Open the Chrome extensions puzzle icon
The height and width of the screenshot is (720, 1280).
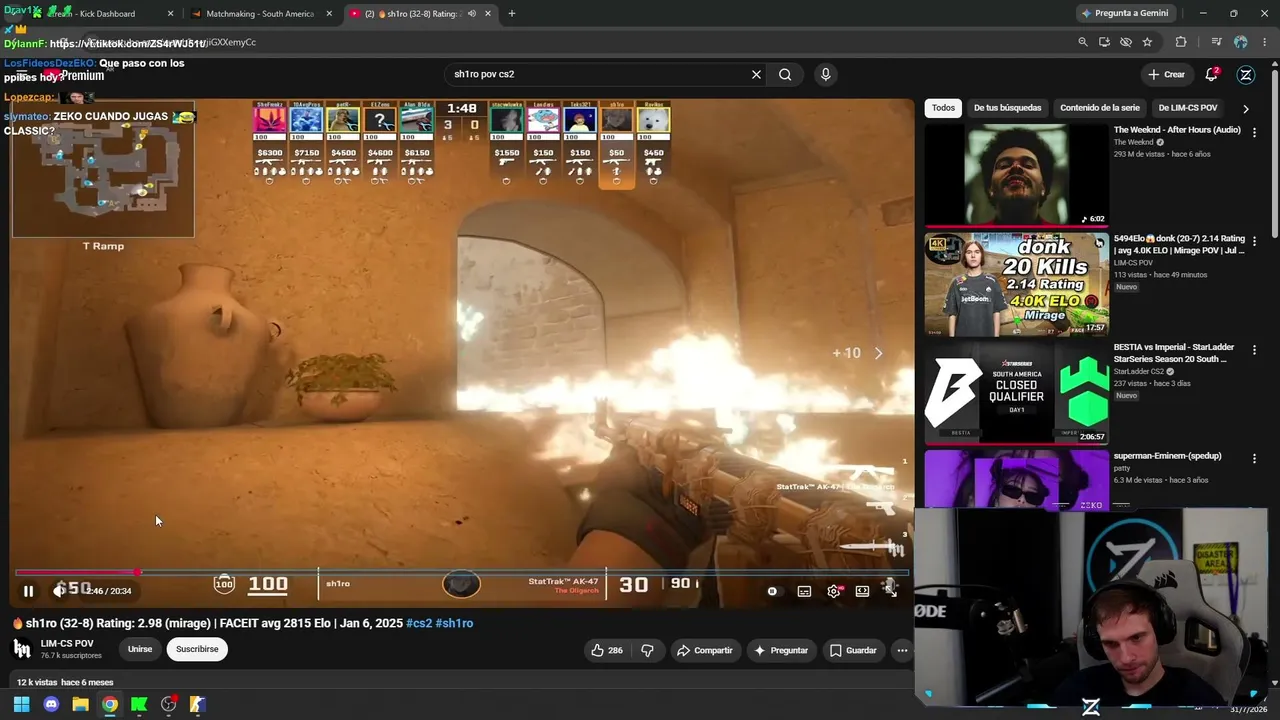[x=1181, y=42]
